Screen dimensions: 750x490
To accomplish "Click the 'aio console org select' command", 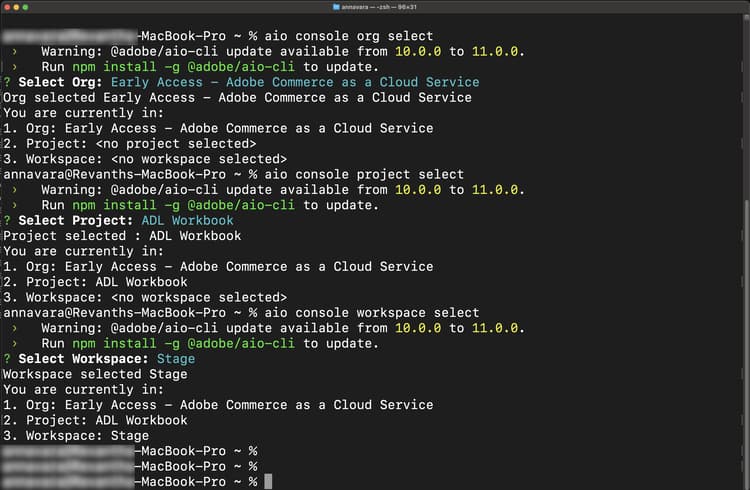I will (x=349, y=36).
